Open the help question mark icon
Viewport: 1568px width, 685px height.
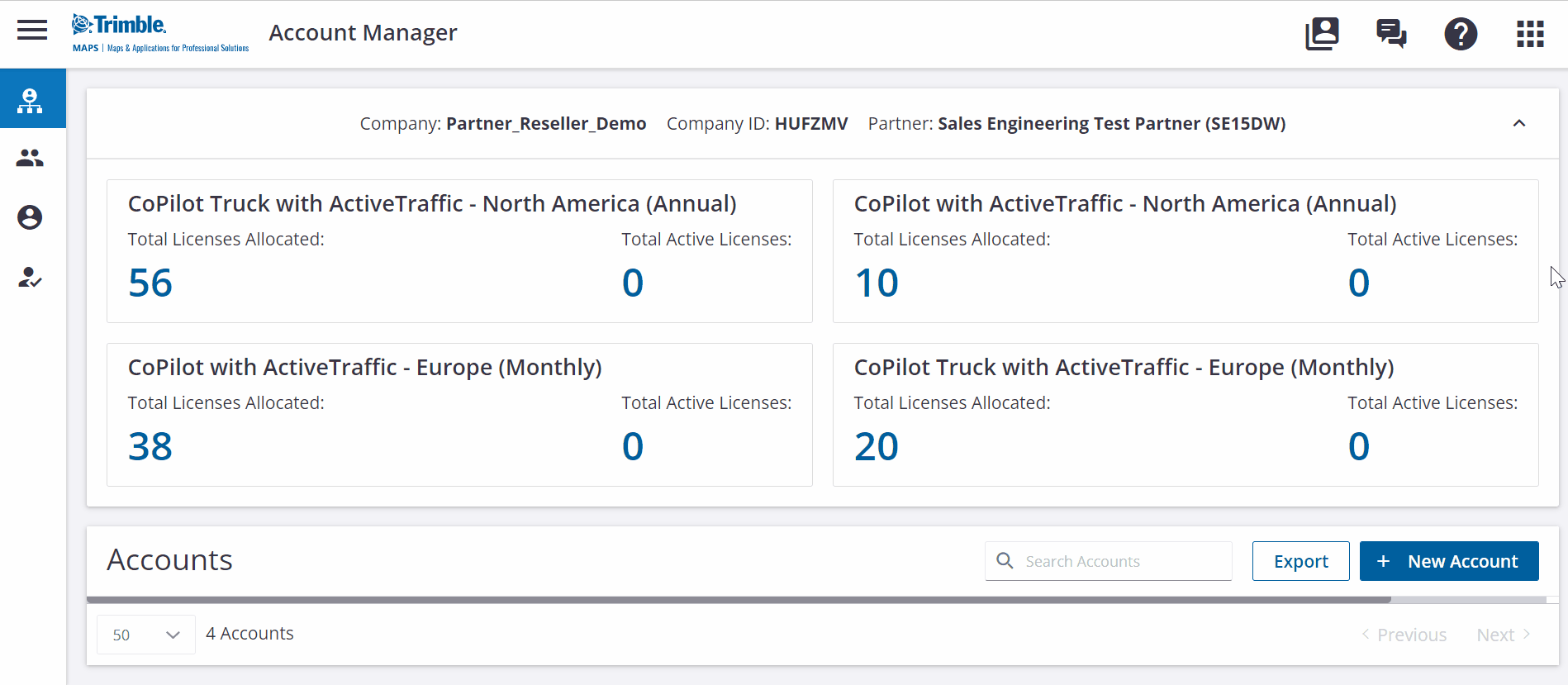point(1461,34)
